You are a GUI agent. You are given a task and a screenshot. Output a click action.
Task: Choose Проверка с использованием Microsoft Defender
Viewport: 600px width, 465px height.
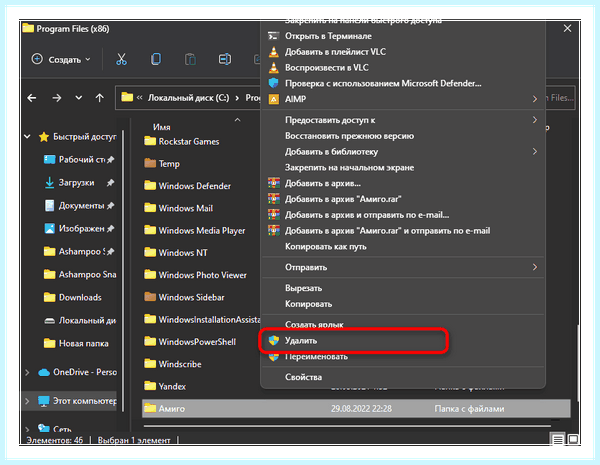403,83
